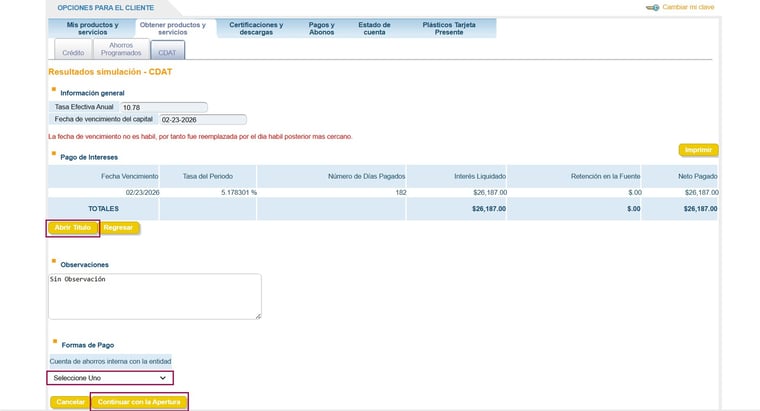Click the Abrir Título button

73,228
